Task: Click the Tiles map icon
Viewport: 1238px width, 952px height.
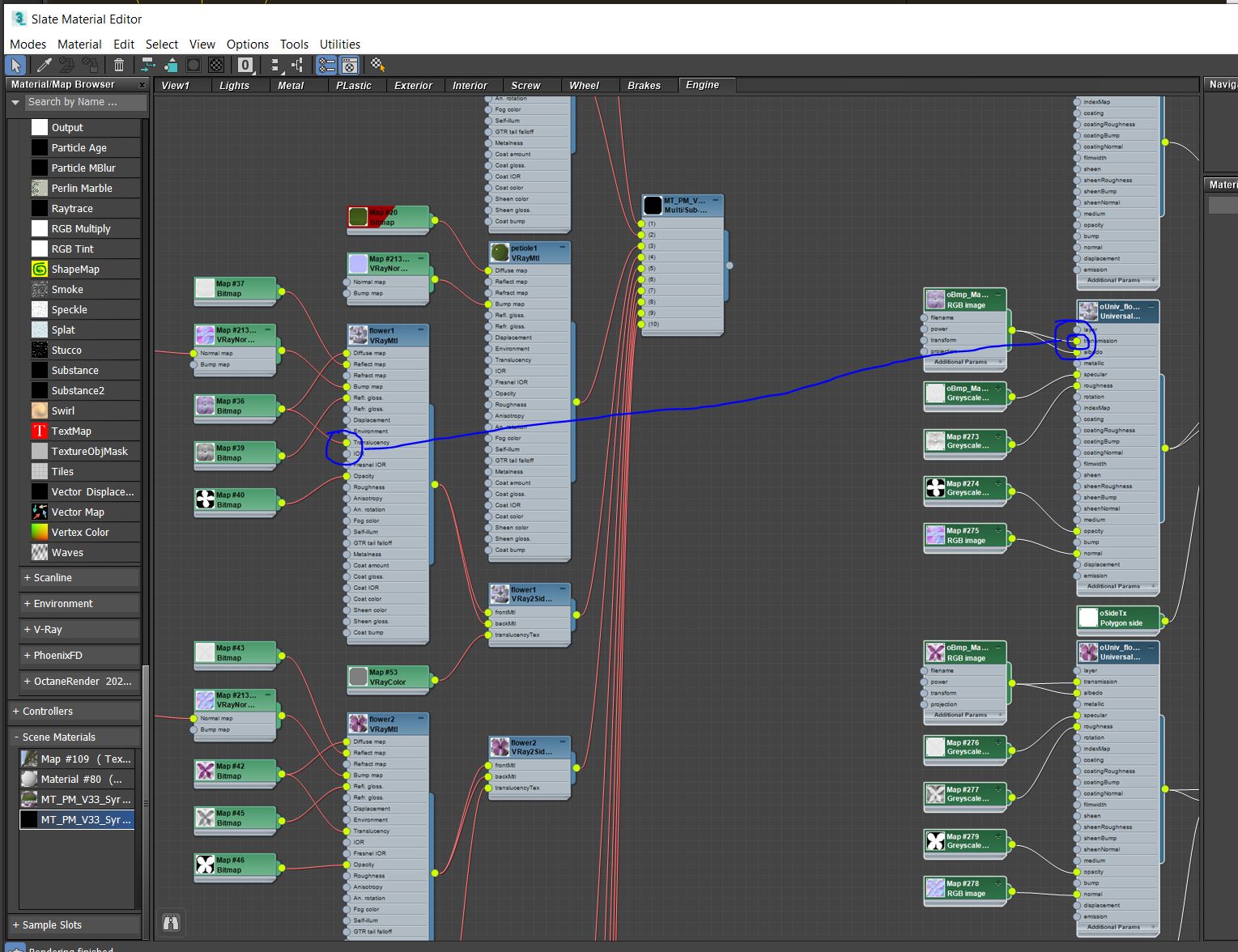Action: [x=40, y=471]
